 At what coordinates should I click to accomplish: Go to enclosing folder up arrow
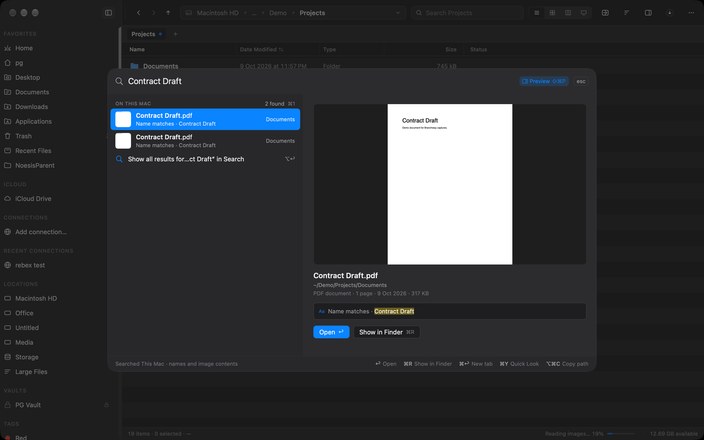point(168,13)
